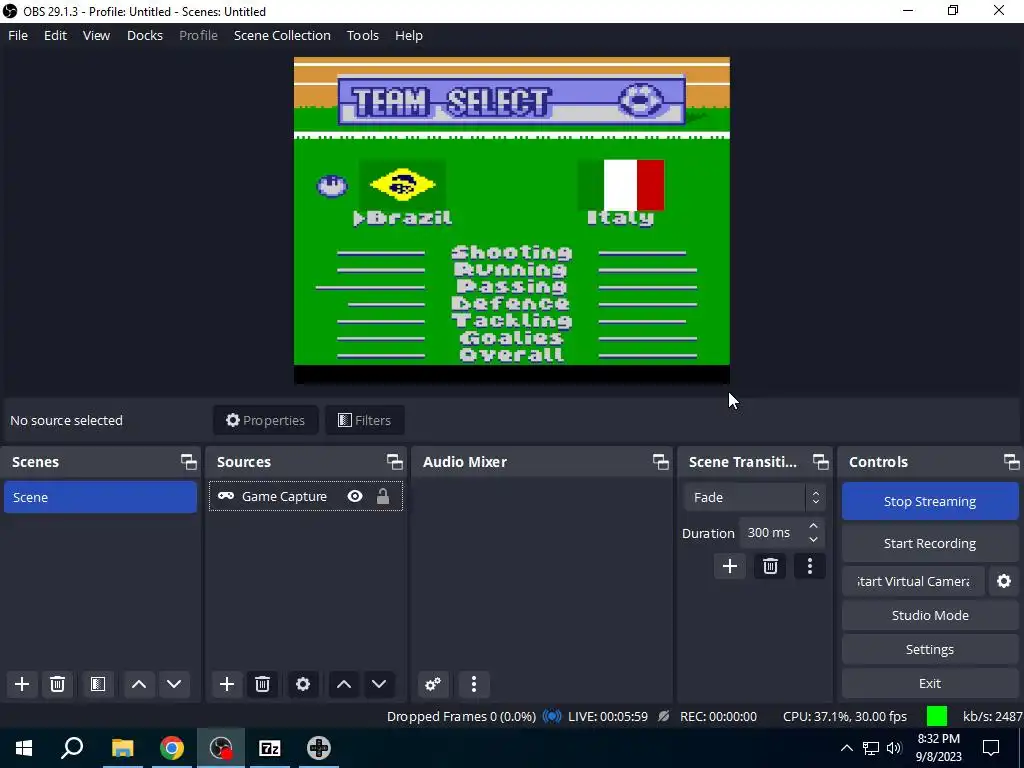This screenshot has height=768, width=1024.
Task: Click Start Recording button
Action: pos(930,543)
